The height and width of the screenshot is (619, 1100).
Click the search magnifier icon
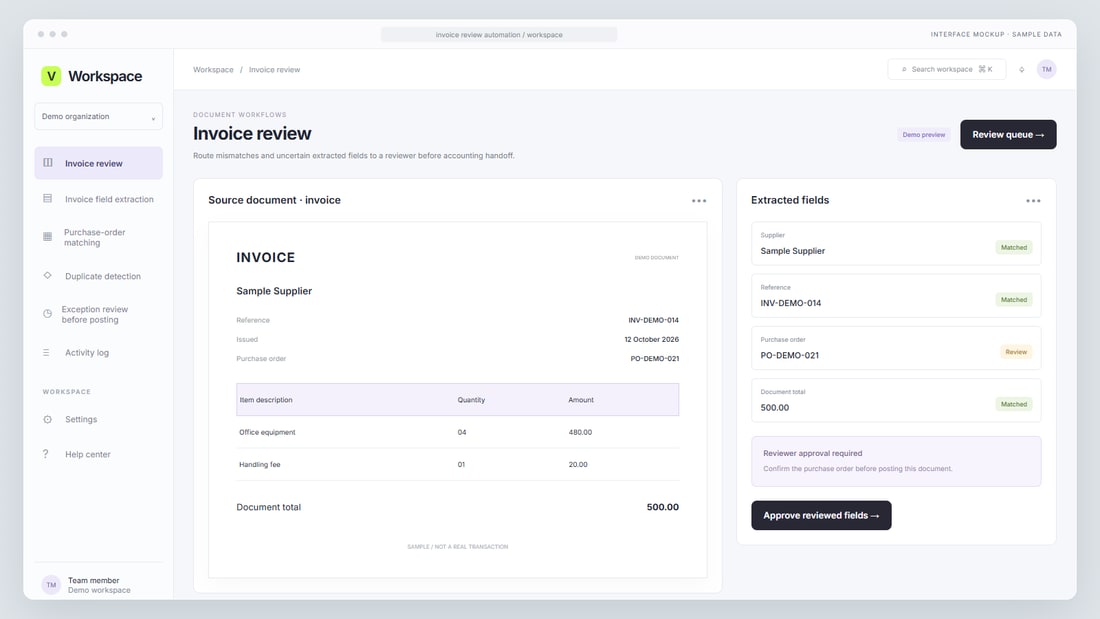coord(904,69)
